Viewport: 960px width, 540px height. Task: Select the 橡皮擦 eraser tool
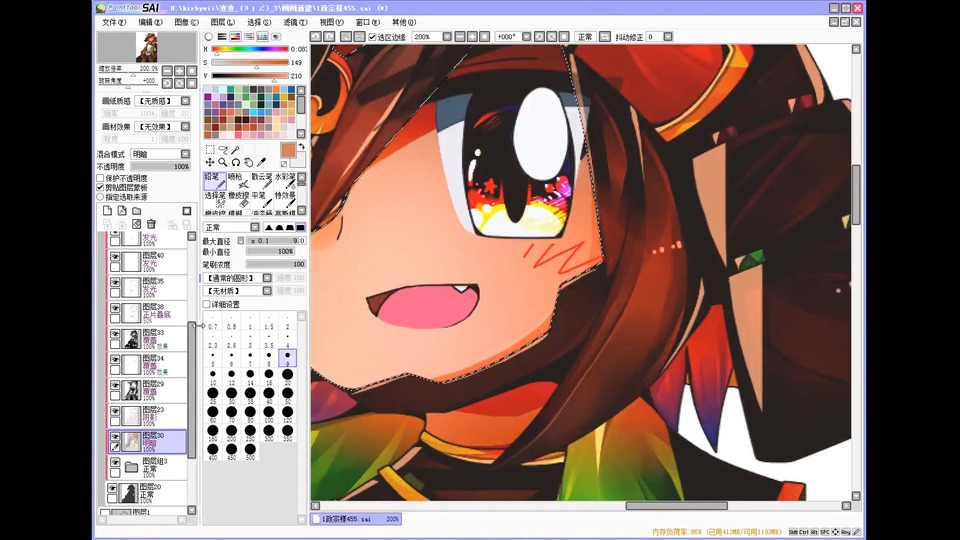pyautogui.click(x=238, y=199)
